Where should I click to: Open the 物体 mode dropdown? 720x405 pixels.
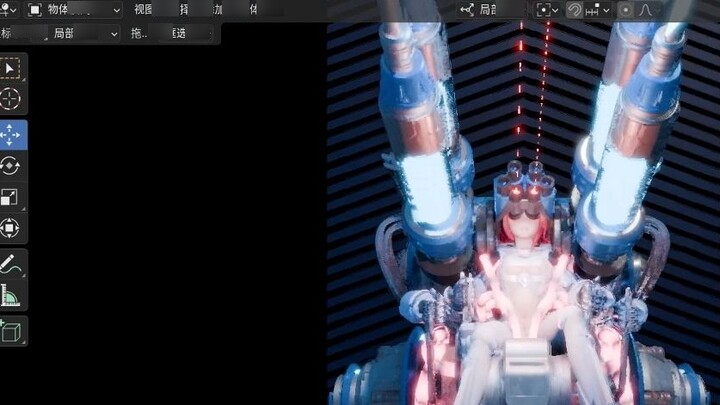74,10
